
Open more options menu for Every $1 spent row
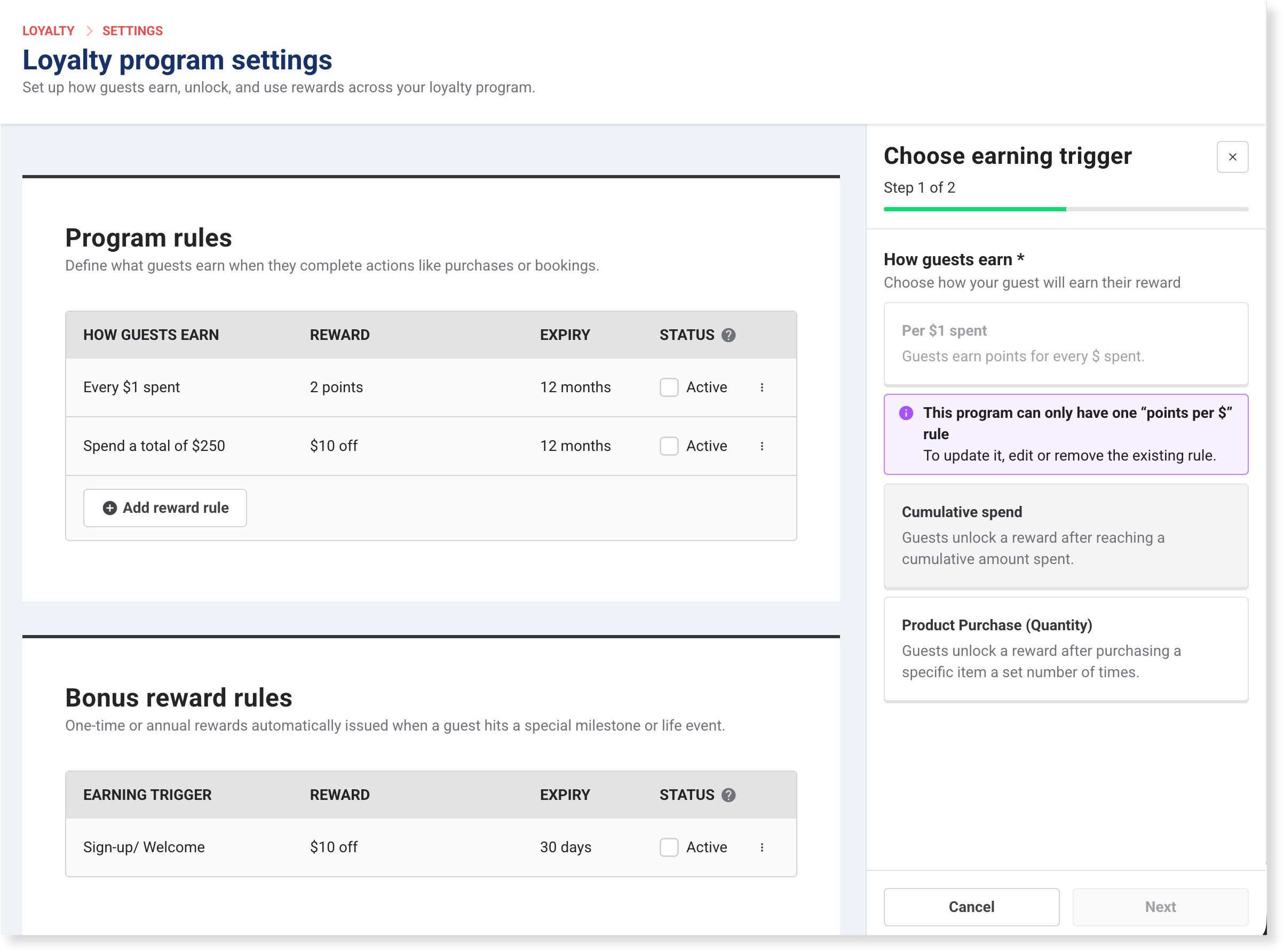click(762, 387)
